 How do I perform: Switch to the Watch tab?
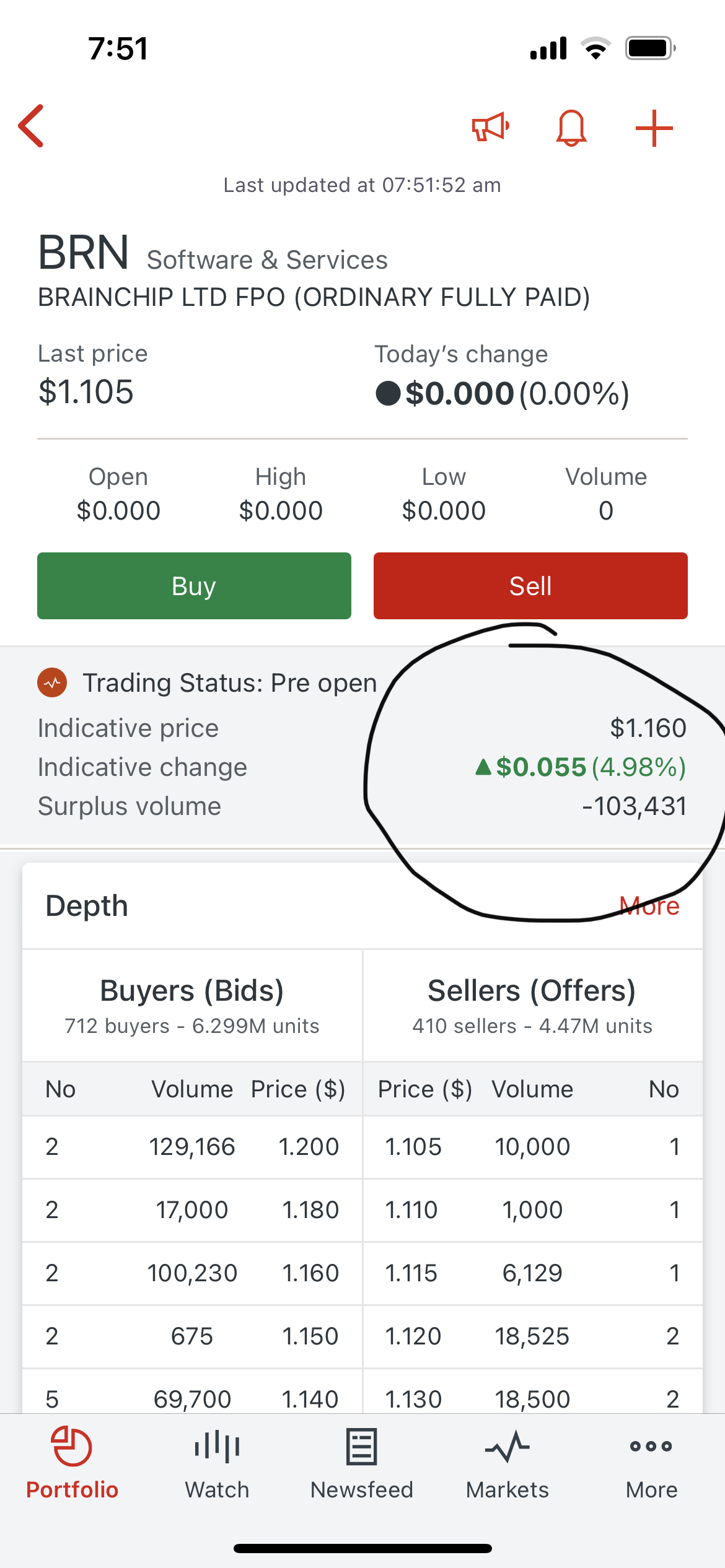tap(217, 1463)
